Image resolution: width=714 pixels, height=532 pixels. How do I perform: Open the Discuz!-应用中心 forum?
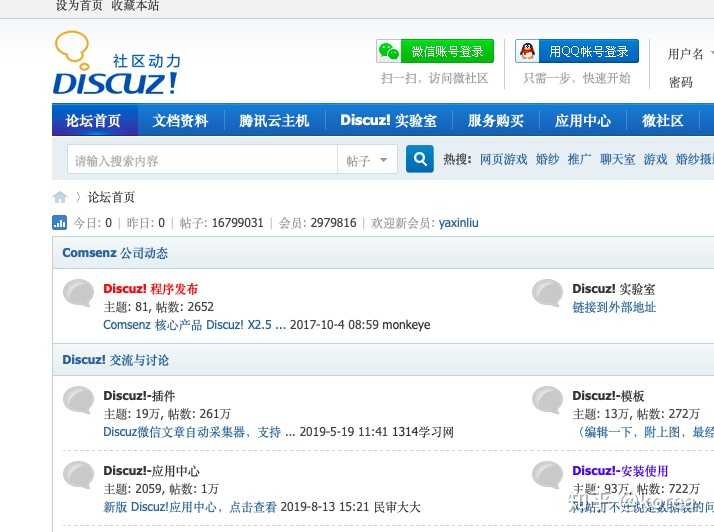click(x=152, y=471)
